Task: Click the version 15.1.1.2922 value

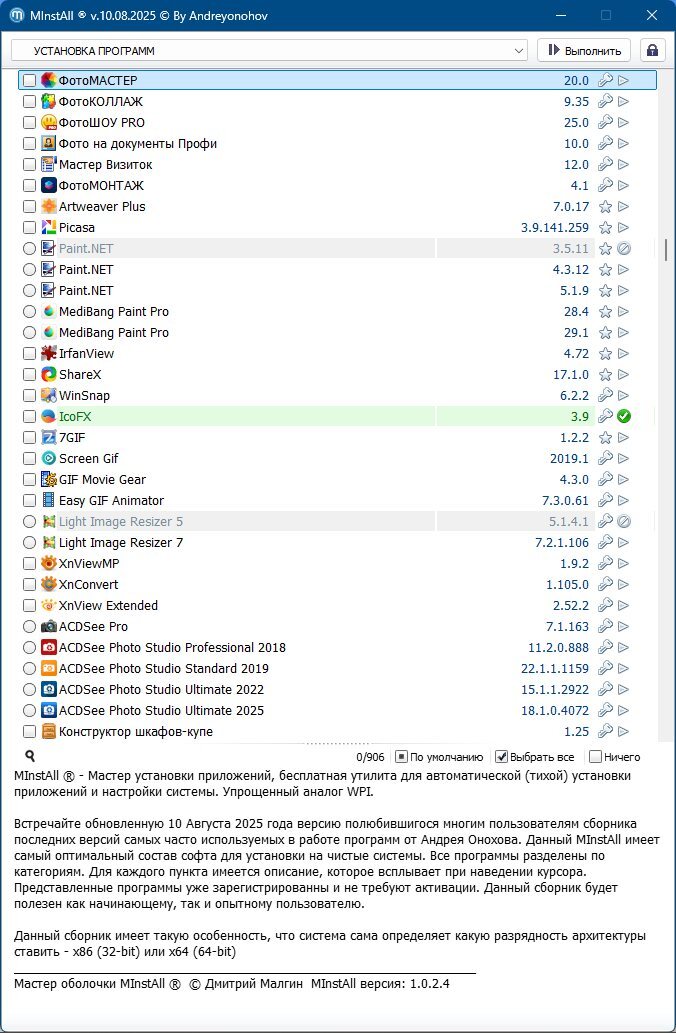Action: coord(555,690)
